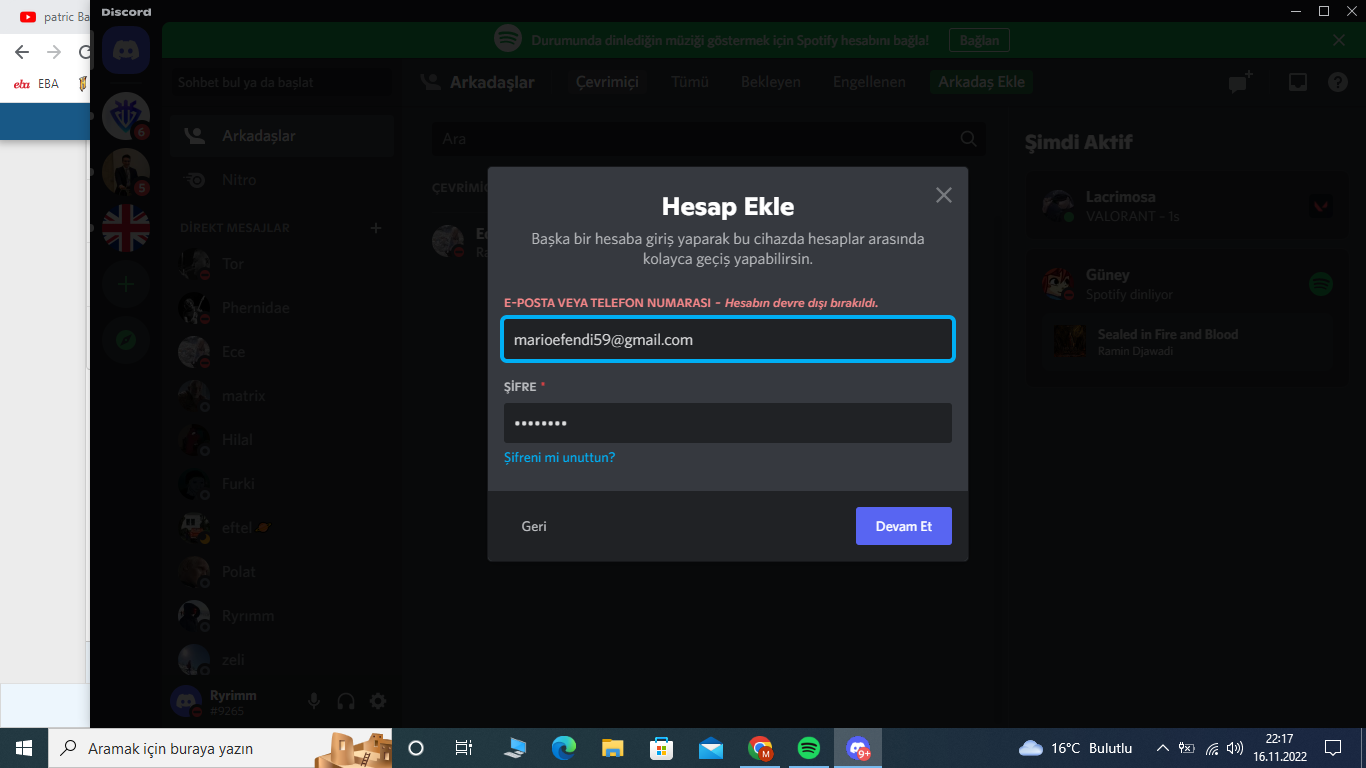The width and height of the screenshot is (1366, 768).
Task: Switch to the Tümü tab
Action: coord(690,82)
